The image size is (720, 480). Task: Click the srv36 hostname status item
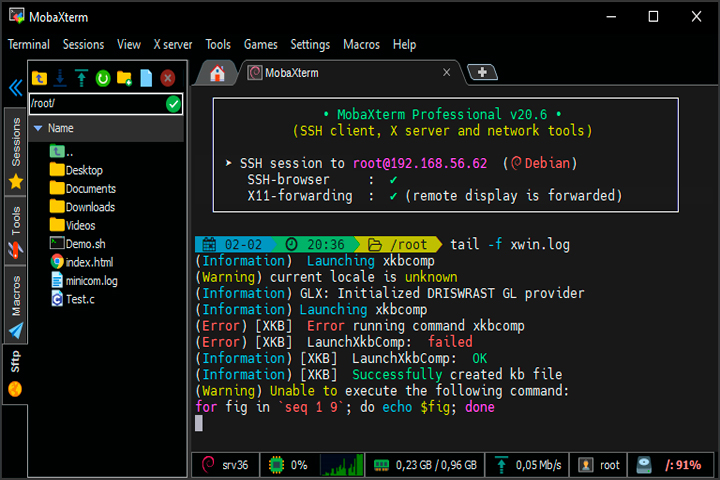coord(225,465)
